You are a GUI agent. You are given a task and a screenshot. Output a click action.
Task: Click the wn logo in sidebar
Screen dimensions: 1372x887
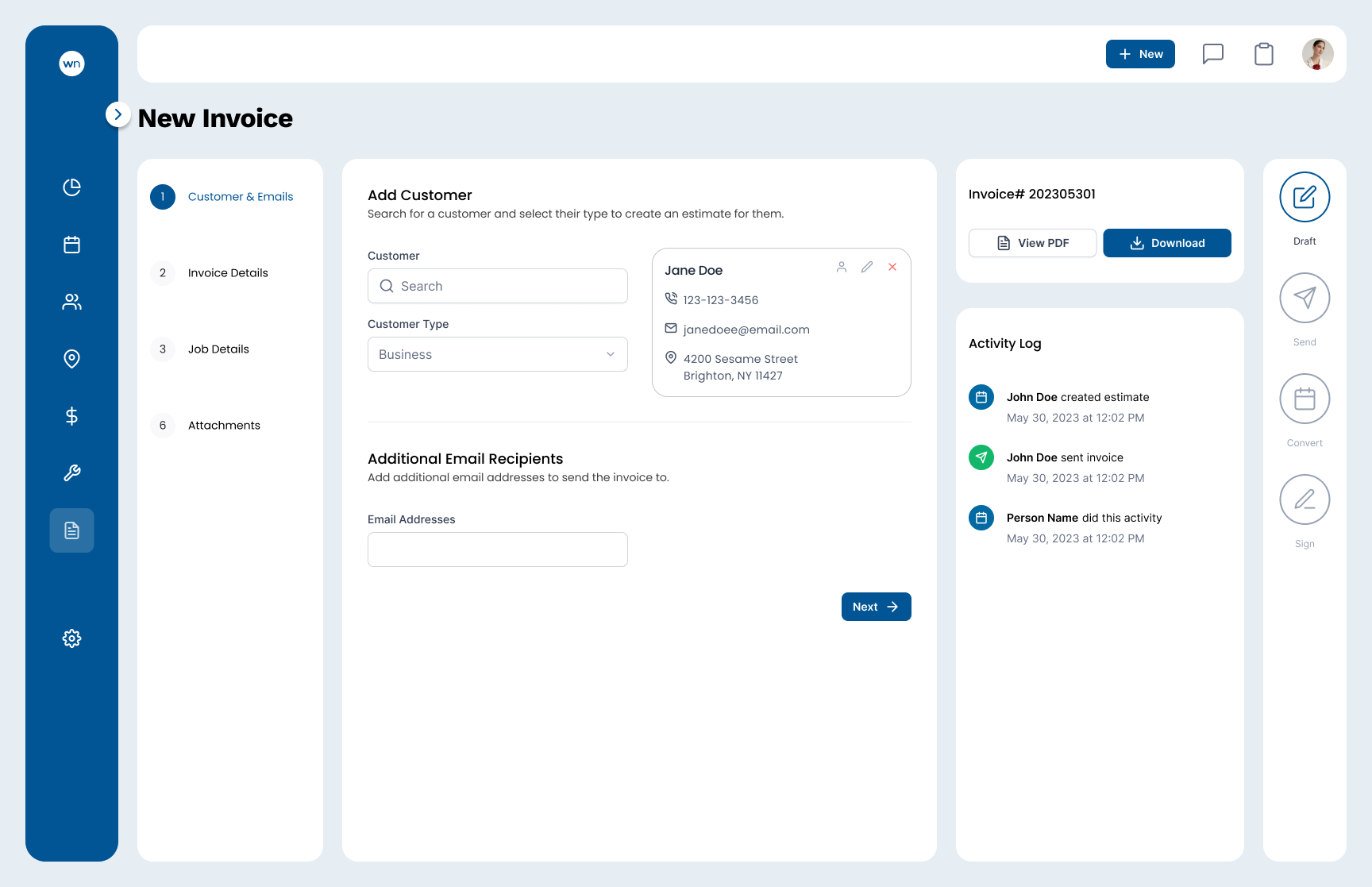click(71, 64)
